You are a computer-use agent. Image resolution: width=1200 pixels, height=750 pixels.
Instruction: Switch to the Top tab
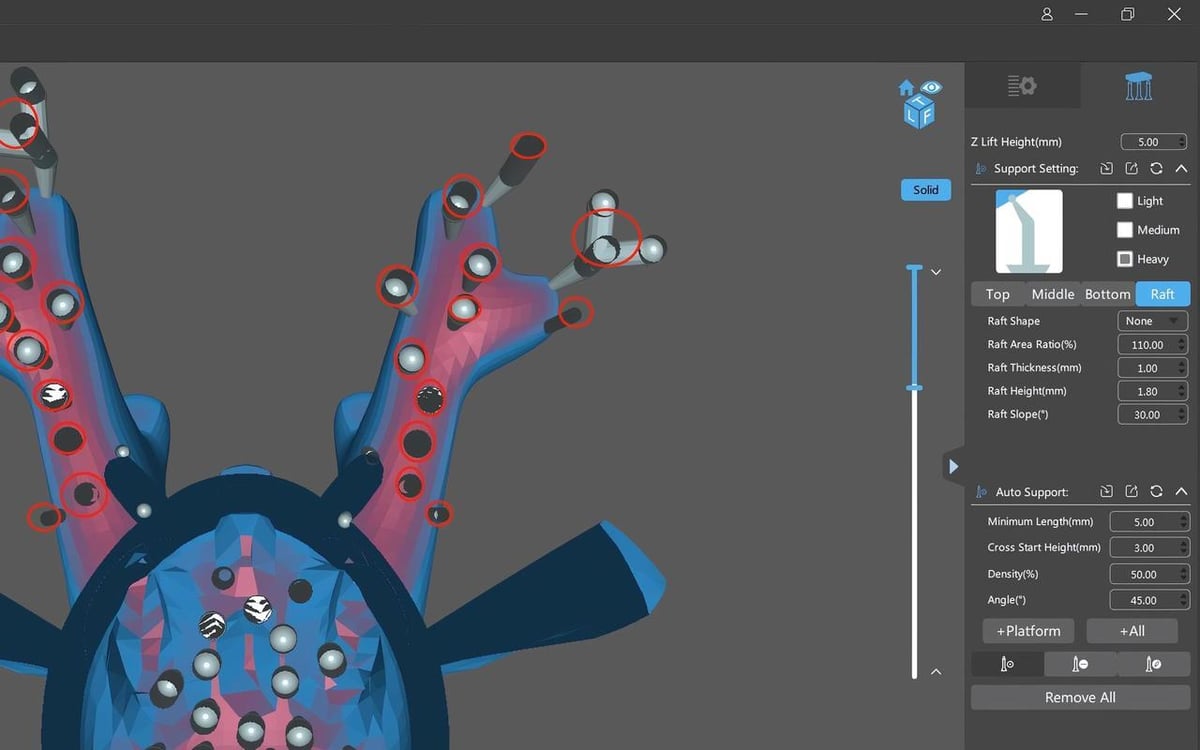click(x=998, y=294)
